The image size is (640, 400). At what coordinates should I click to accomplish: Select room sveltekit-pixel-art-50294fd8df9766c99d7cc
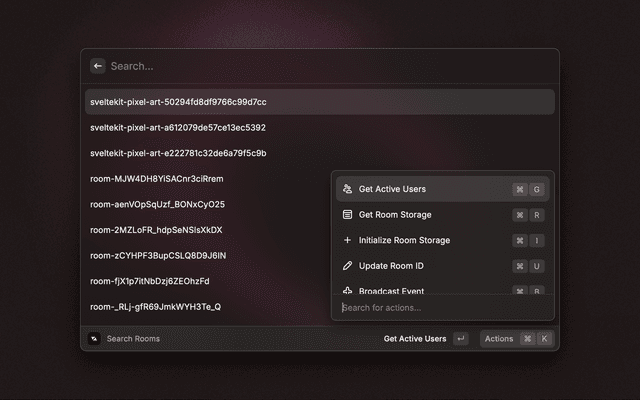click(178, 102)
